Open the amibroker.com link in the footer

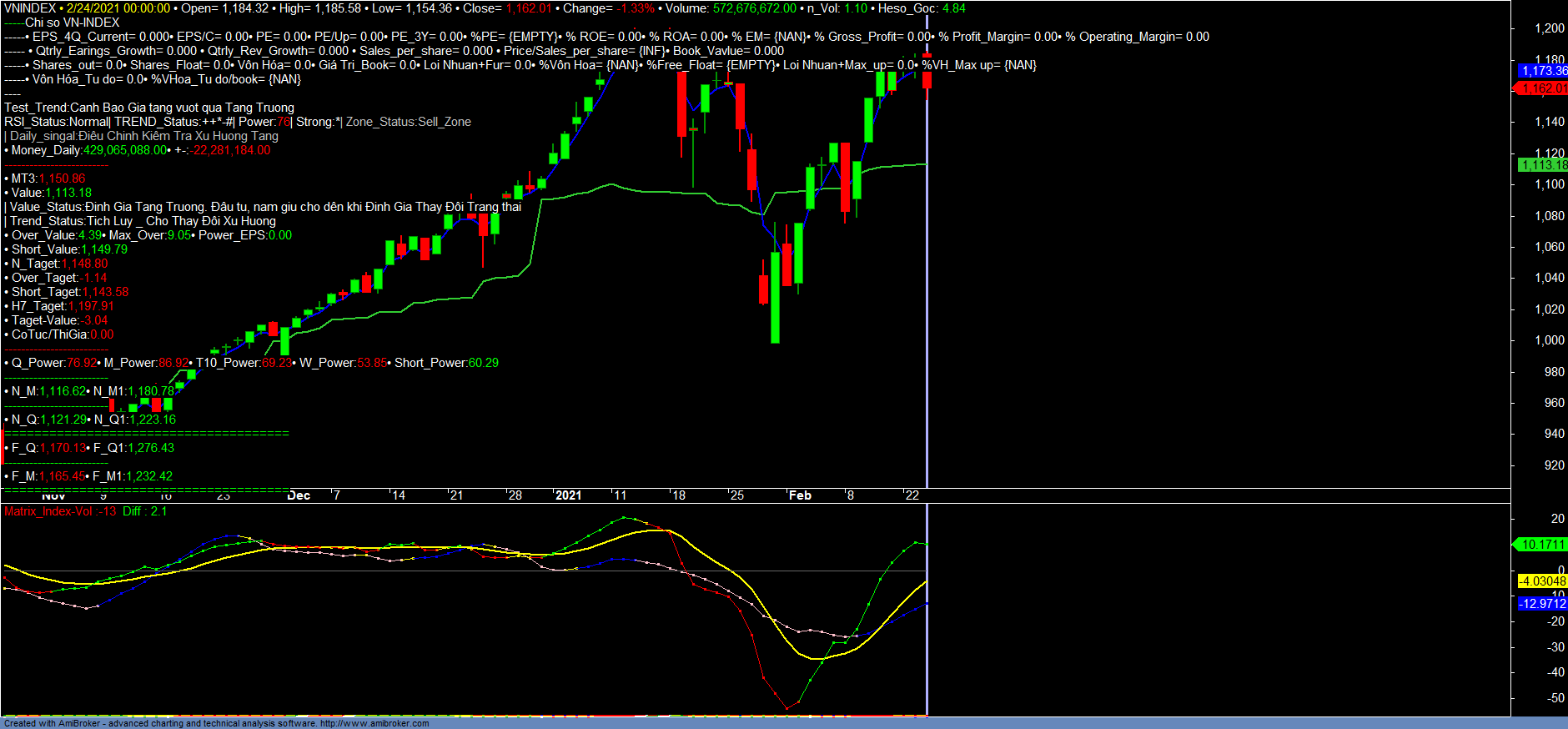coord(374,723)
